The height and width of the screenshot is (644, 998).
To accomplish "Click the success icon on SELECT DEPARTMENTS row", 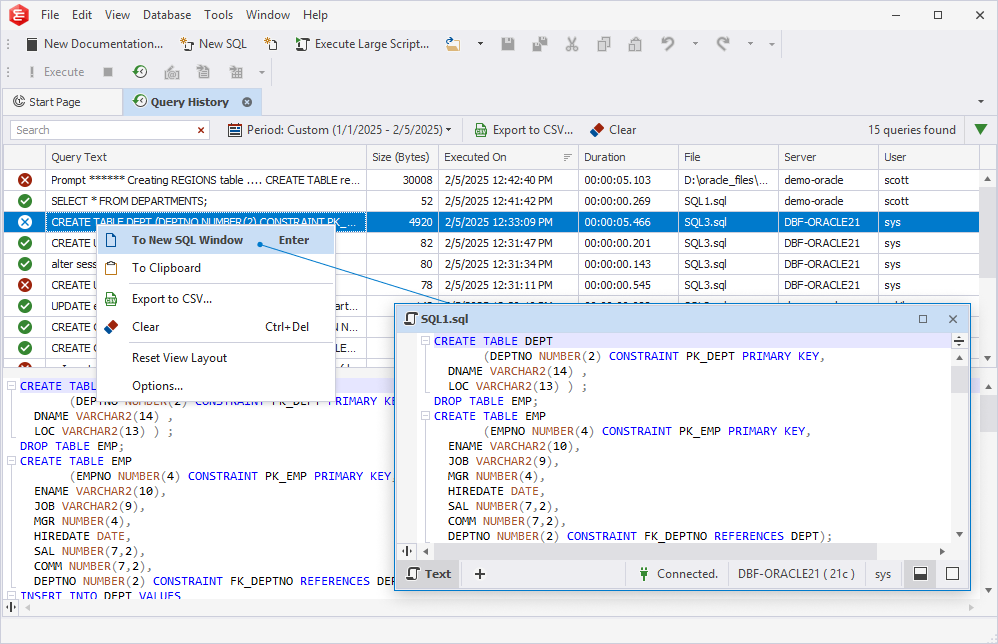I will [25, 201].
